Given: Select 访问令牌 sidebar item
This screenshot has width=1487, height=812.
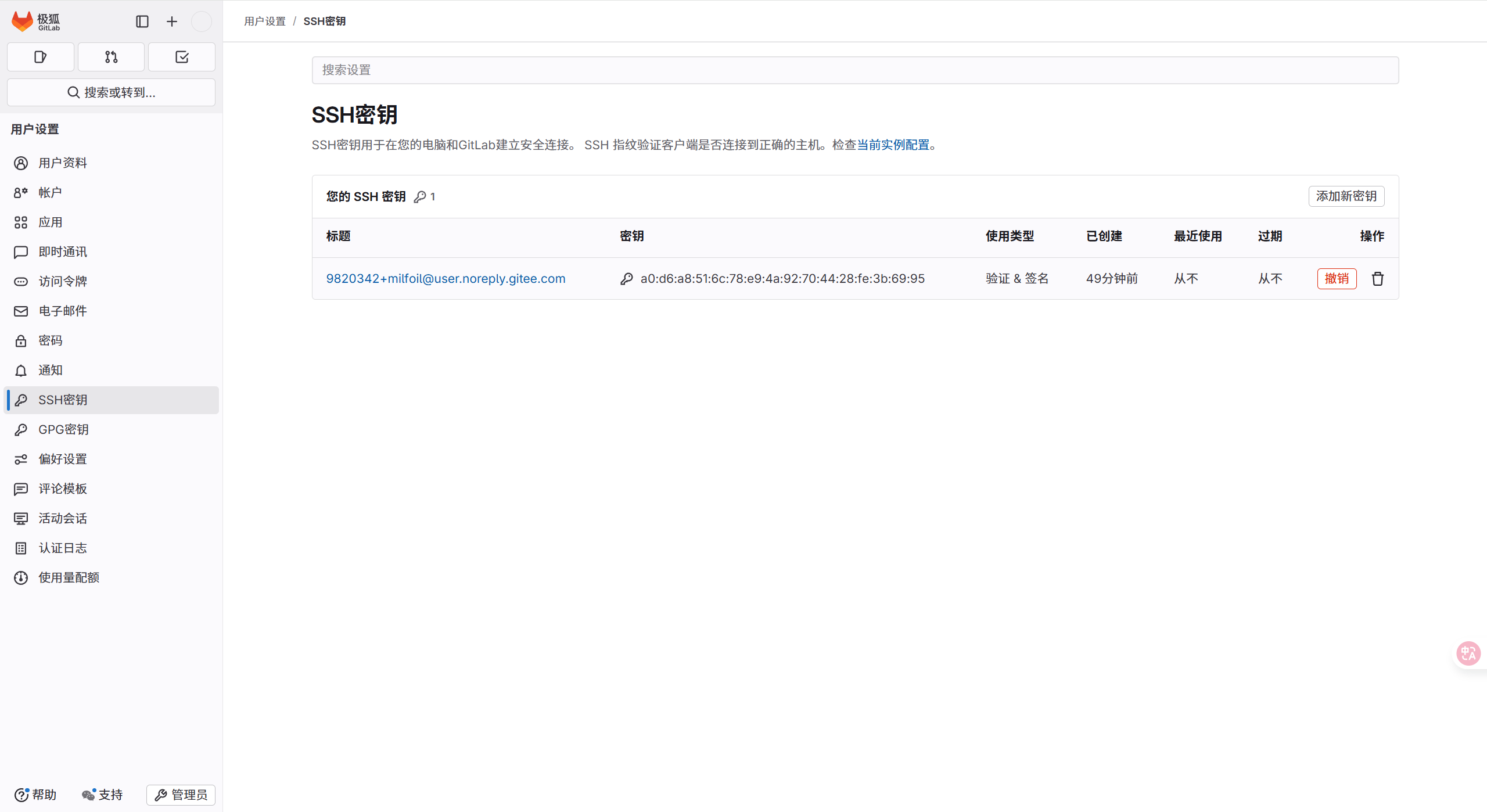Looking at the screenshot, I should pyautogui.click(x=63, y=281).
